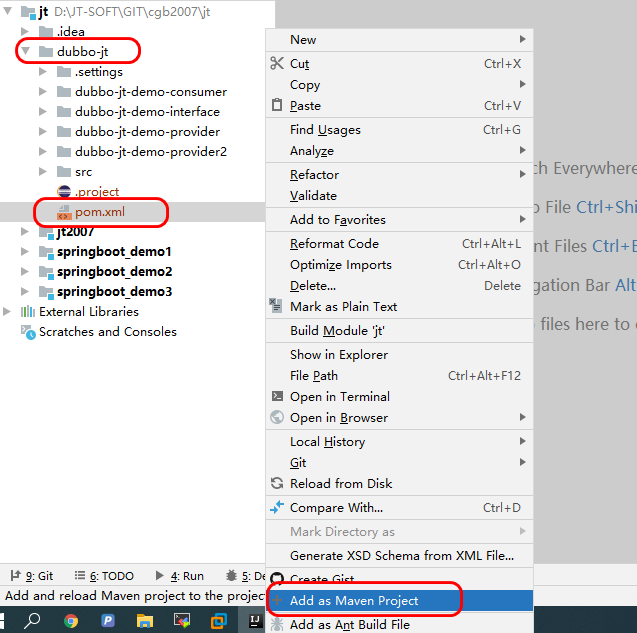The width and height of the screenshot is (637, 633).
Task: Choose Add as Maven Project
Action: point(399,600)
